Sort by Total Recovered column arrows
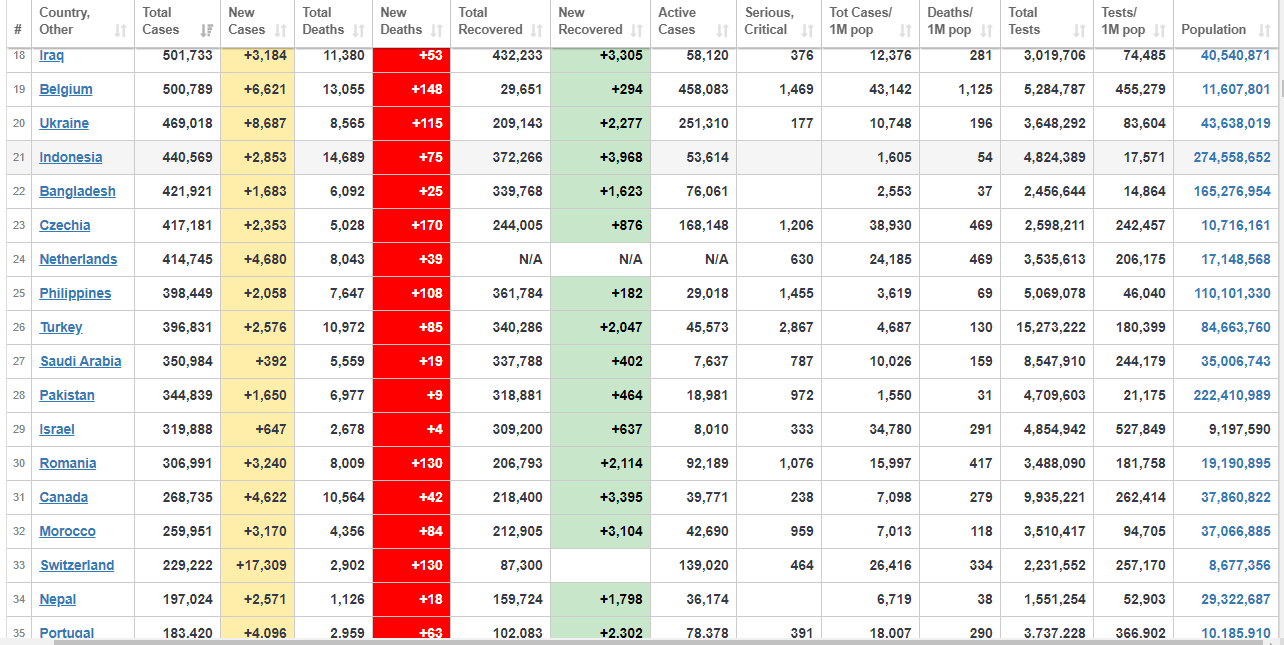The height and width of the screenshot is (645, 1284). 537,31
